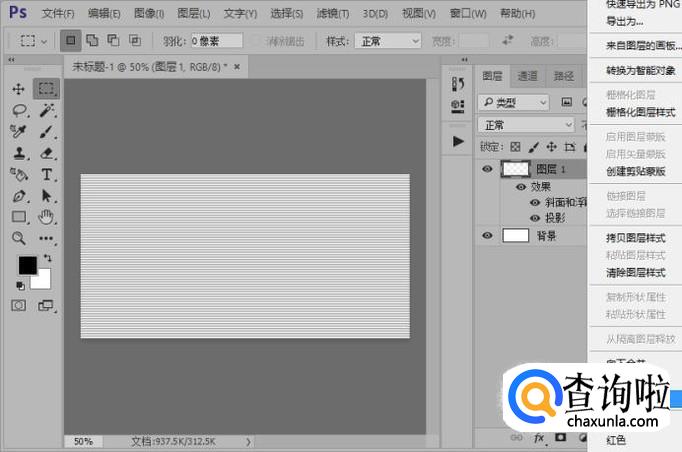Expand the 类型 layer filter dropdown
This screenshot has width=682, height=452.
pyautogui.click(x=514, y=102)
